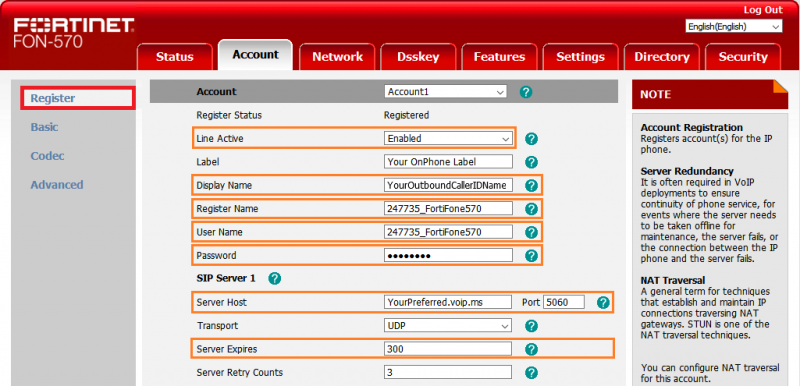Click the Password input field
The image size is (800, 386).
448,255
